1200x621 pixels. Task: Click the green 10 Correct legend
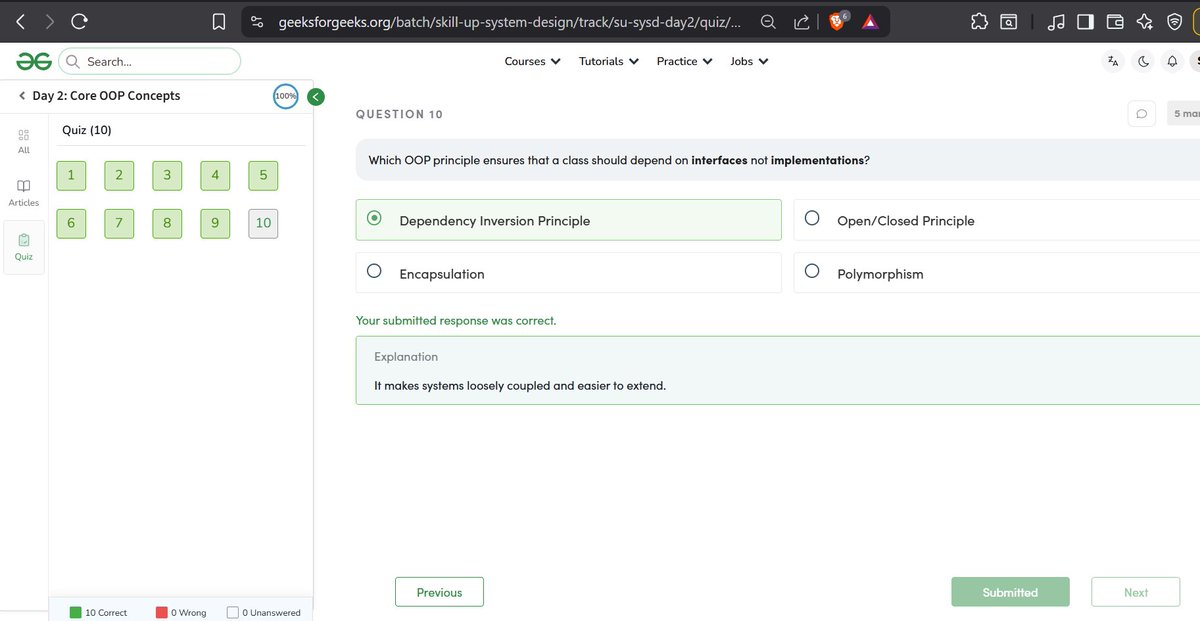pyautogui.click(x=98, y=612)
